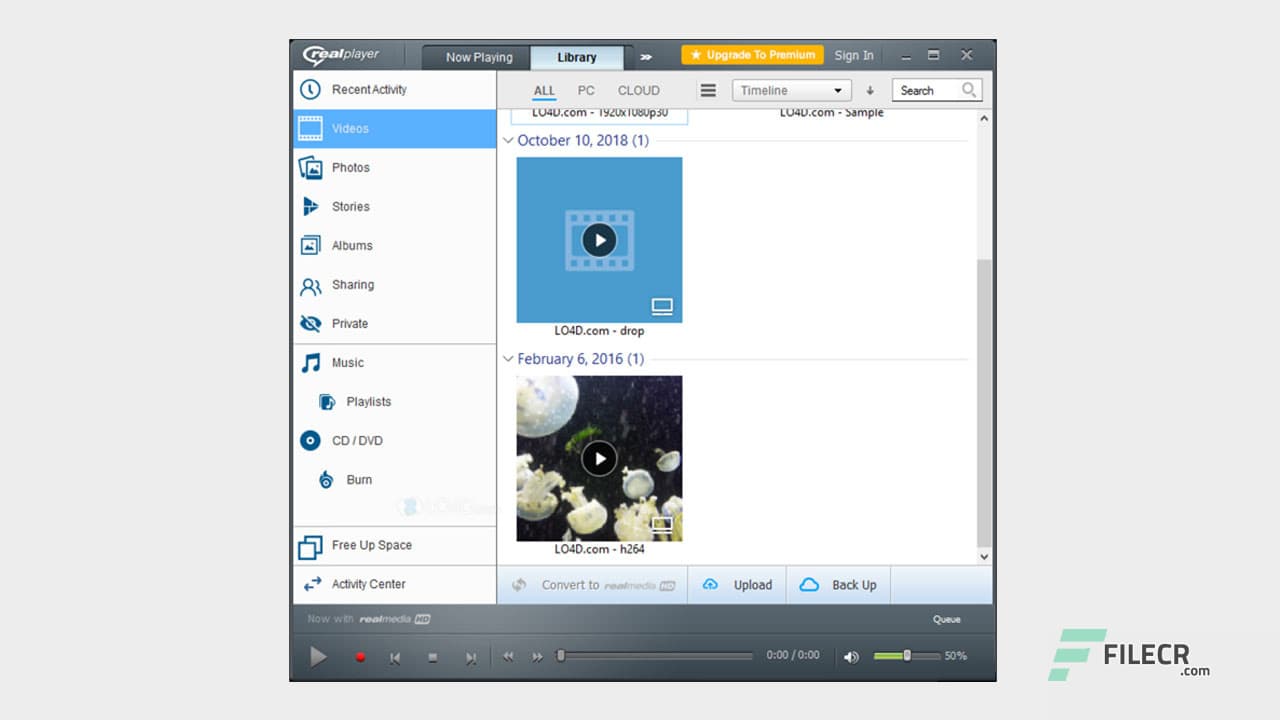Click the Upgrade To Premium button

[x=751, y=55]
